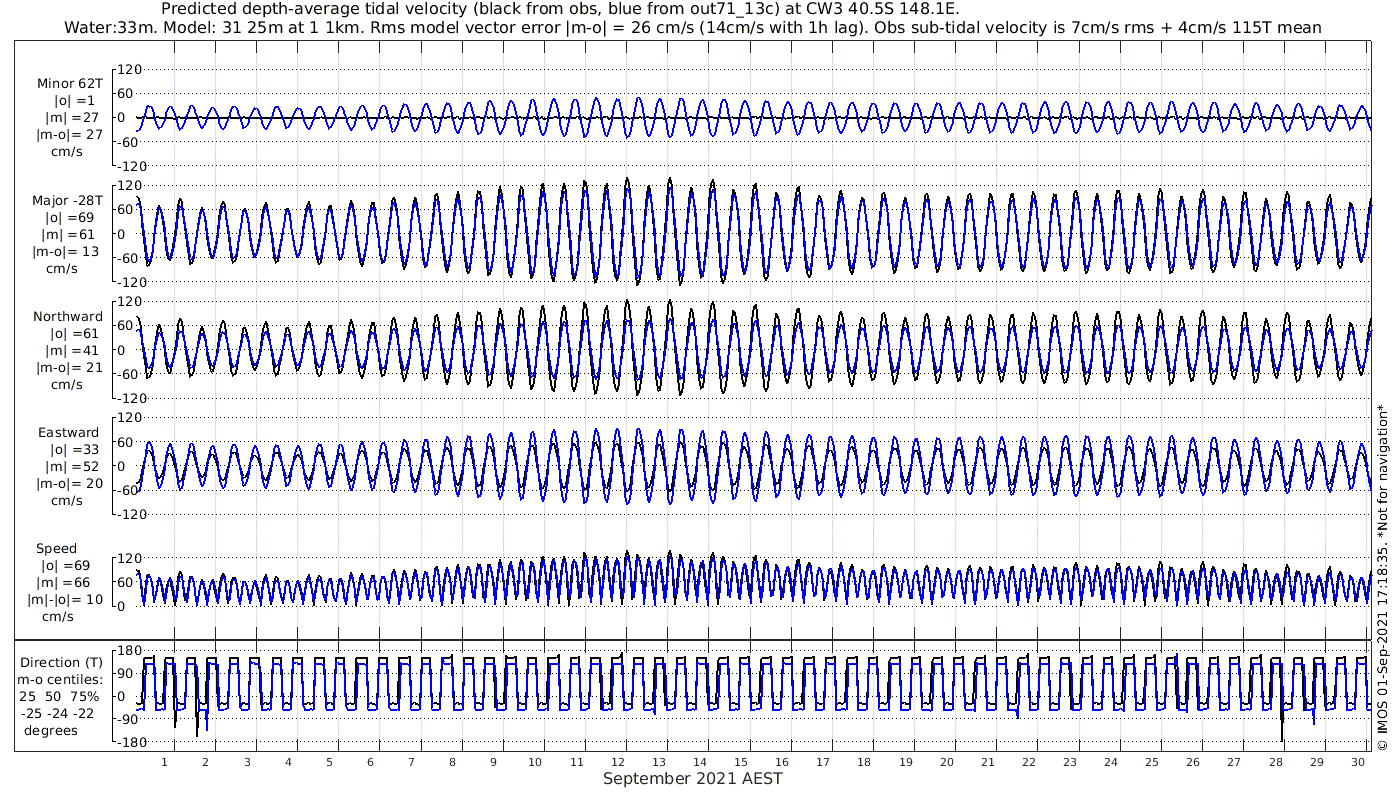Click '|m|-|o|= 10' under Speed
The height and width of the screenshot is (800, 1400).
tap(65, 600)
